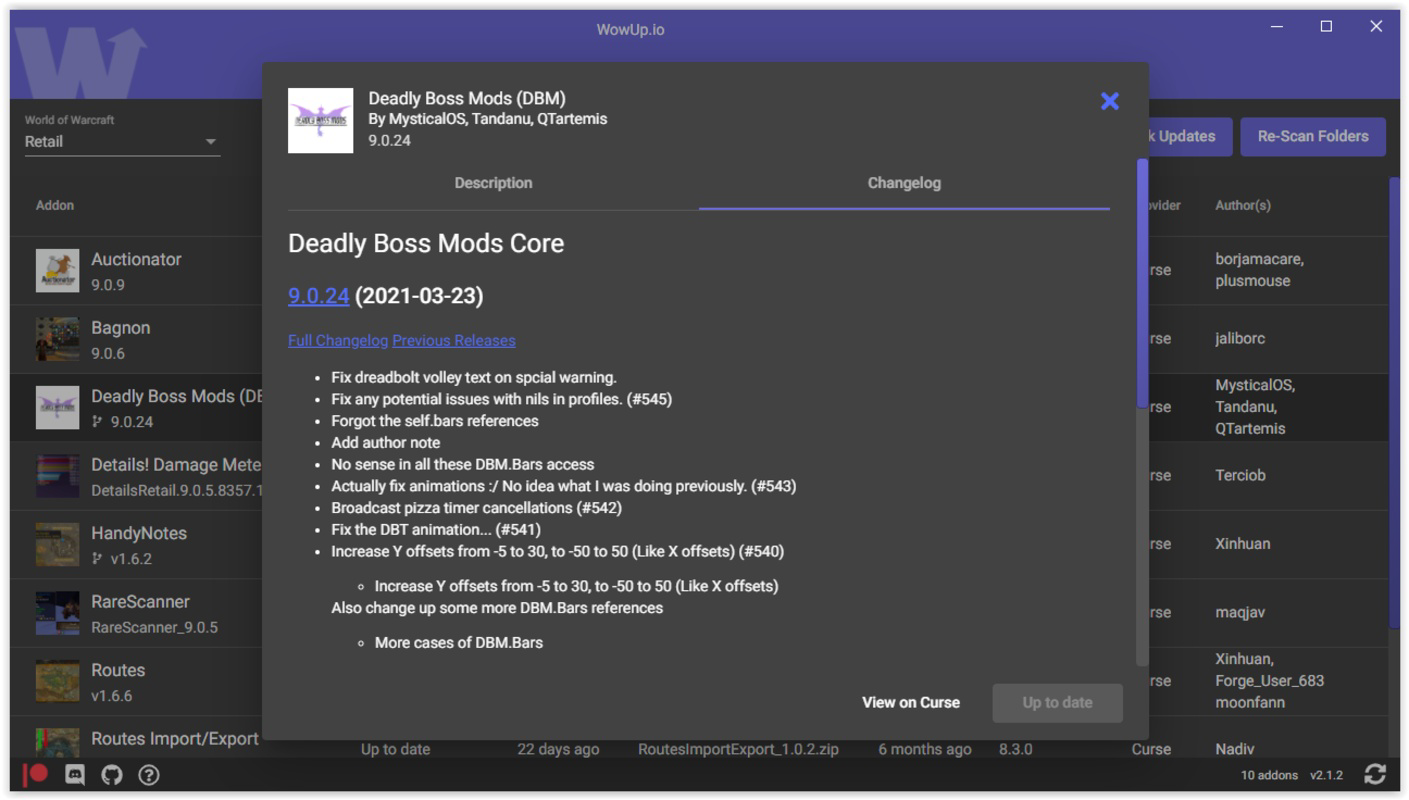This screenshot has height=800, width=1409.
Task: Click 'Broadcast pizza timer cancellations (#542)' entry
Action: 476,508
